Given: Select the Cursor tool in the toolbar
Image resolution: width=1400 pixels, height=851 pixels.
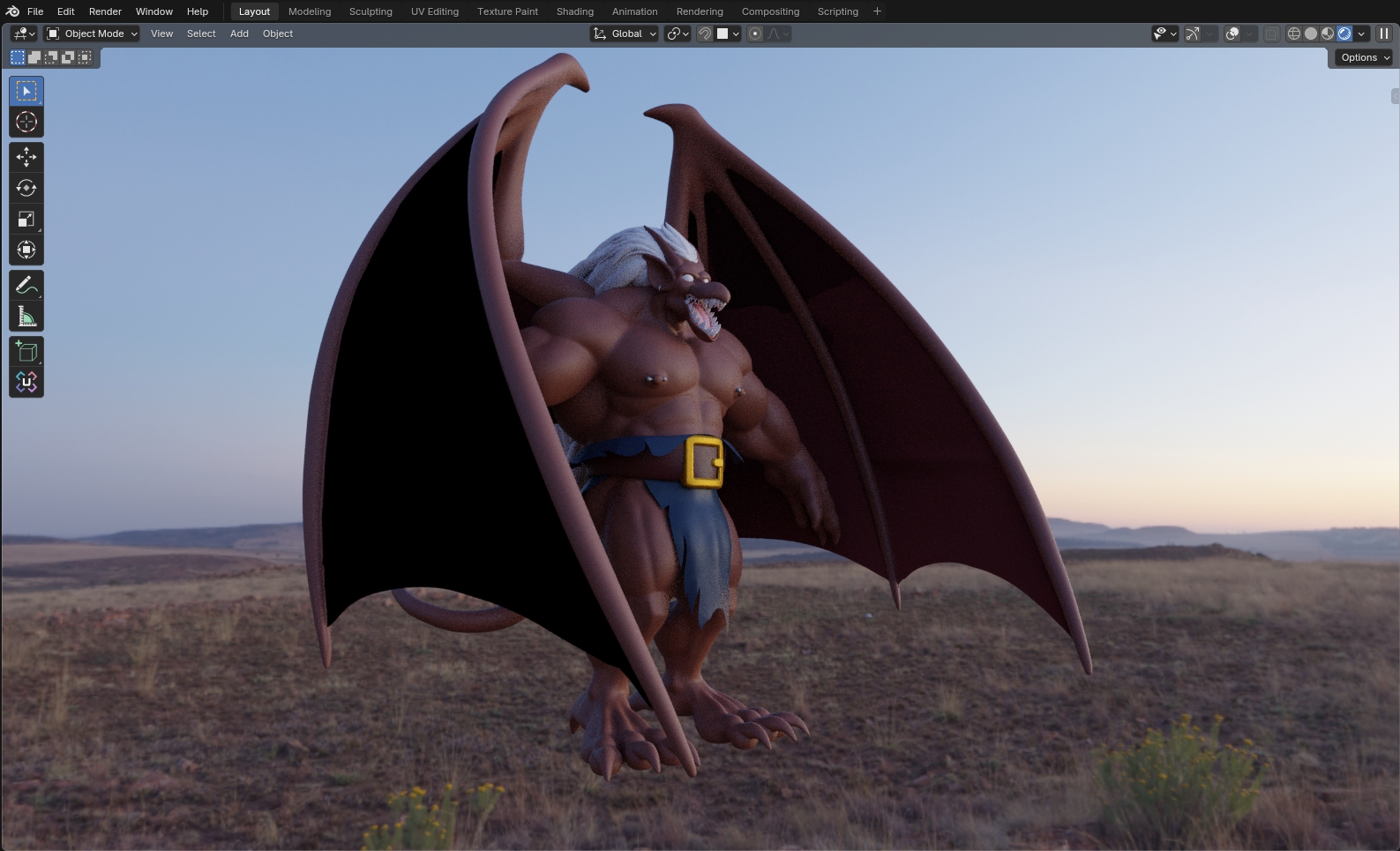Looking at the screenshot, I should pyautogui.click(x=26, y=122).
